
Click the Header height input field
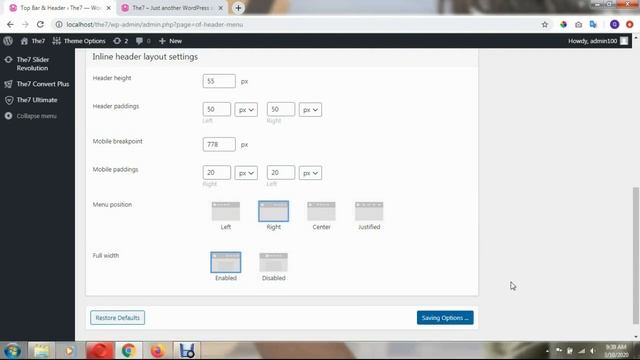219,81
